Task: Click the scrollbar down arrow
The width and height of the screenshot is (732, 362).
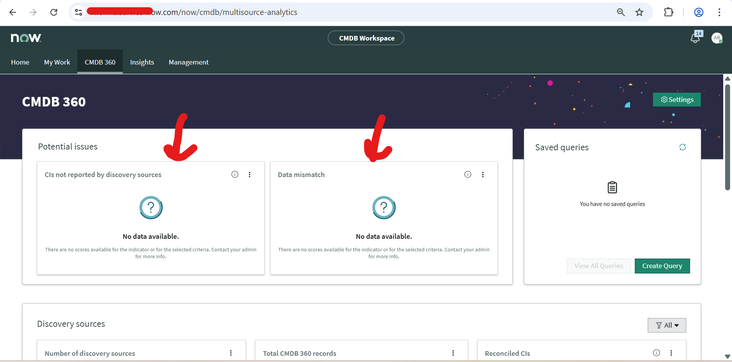Action: click(727, 357)
